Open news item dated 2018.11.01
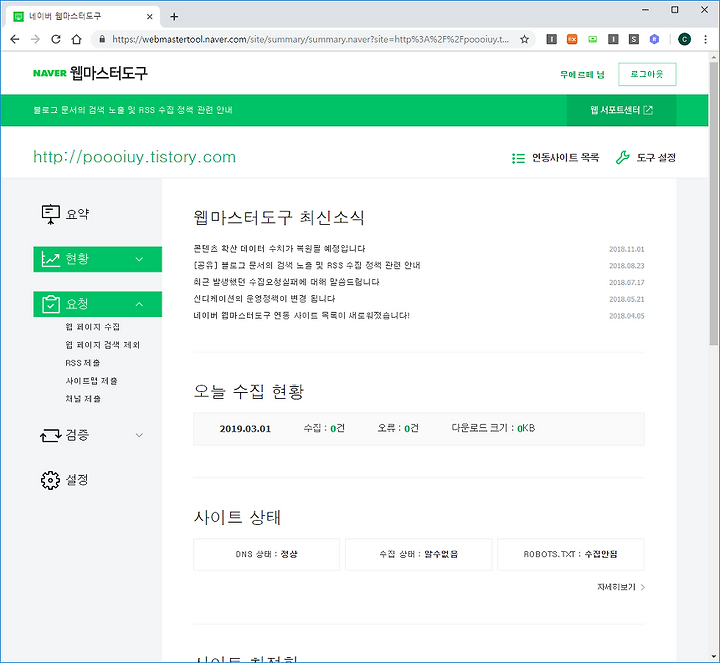 tap(279, 249)
